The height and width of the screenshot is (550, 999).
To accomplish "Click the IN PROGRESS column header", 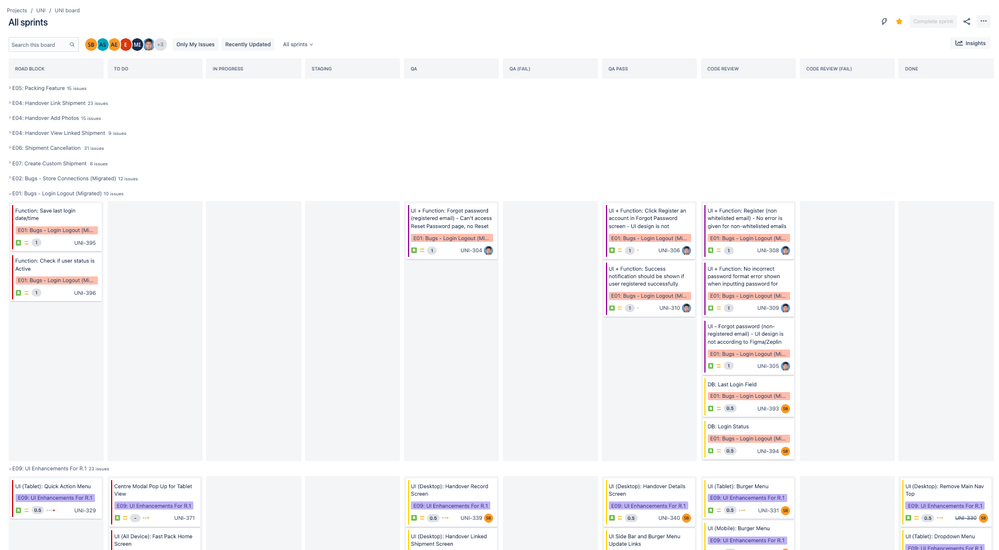I will coord(254,69).
